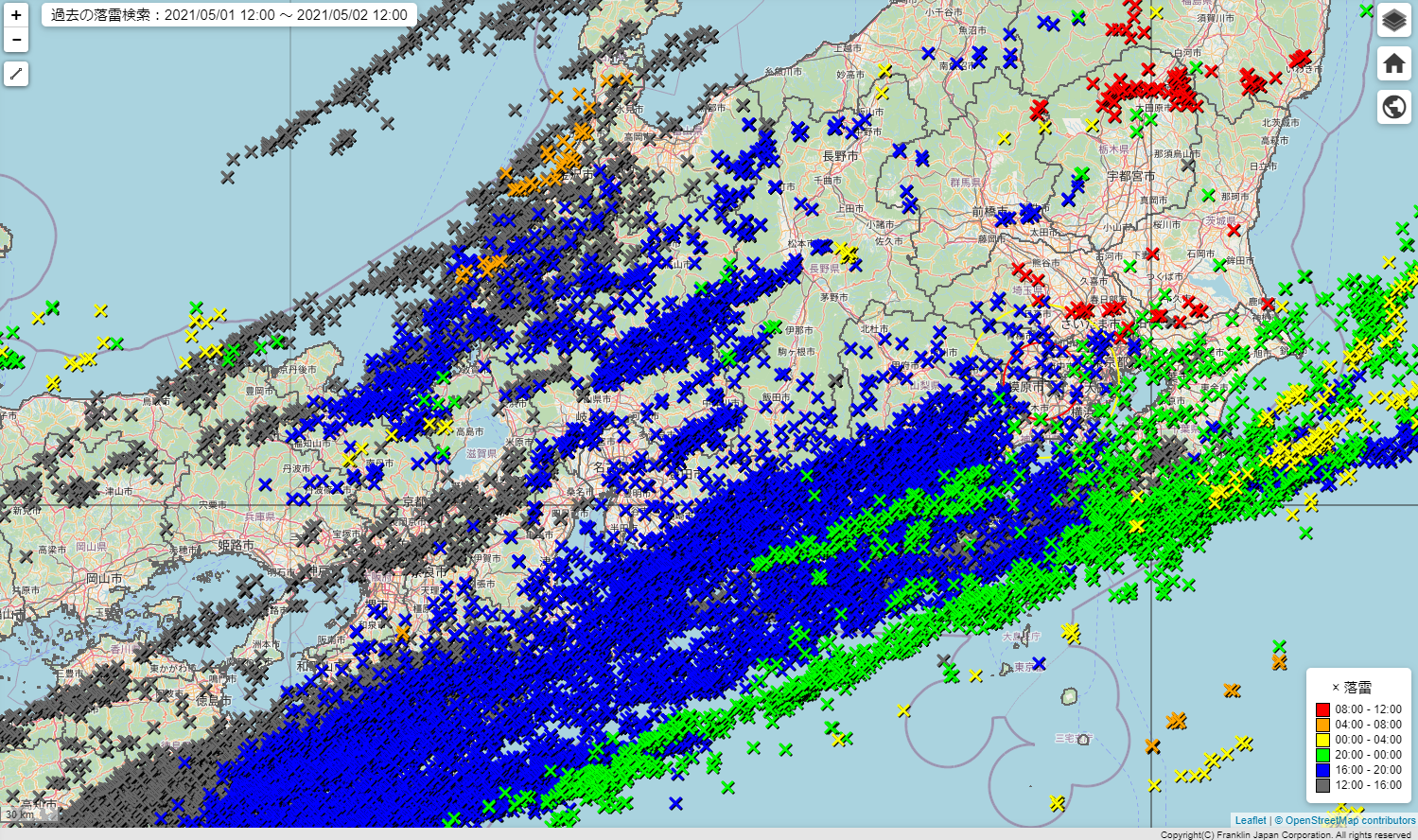Click the 宇都宮市 city label on map
1418x840 pixels.
coord(1131,176)
